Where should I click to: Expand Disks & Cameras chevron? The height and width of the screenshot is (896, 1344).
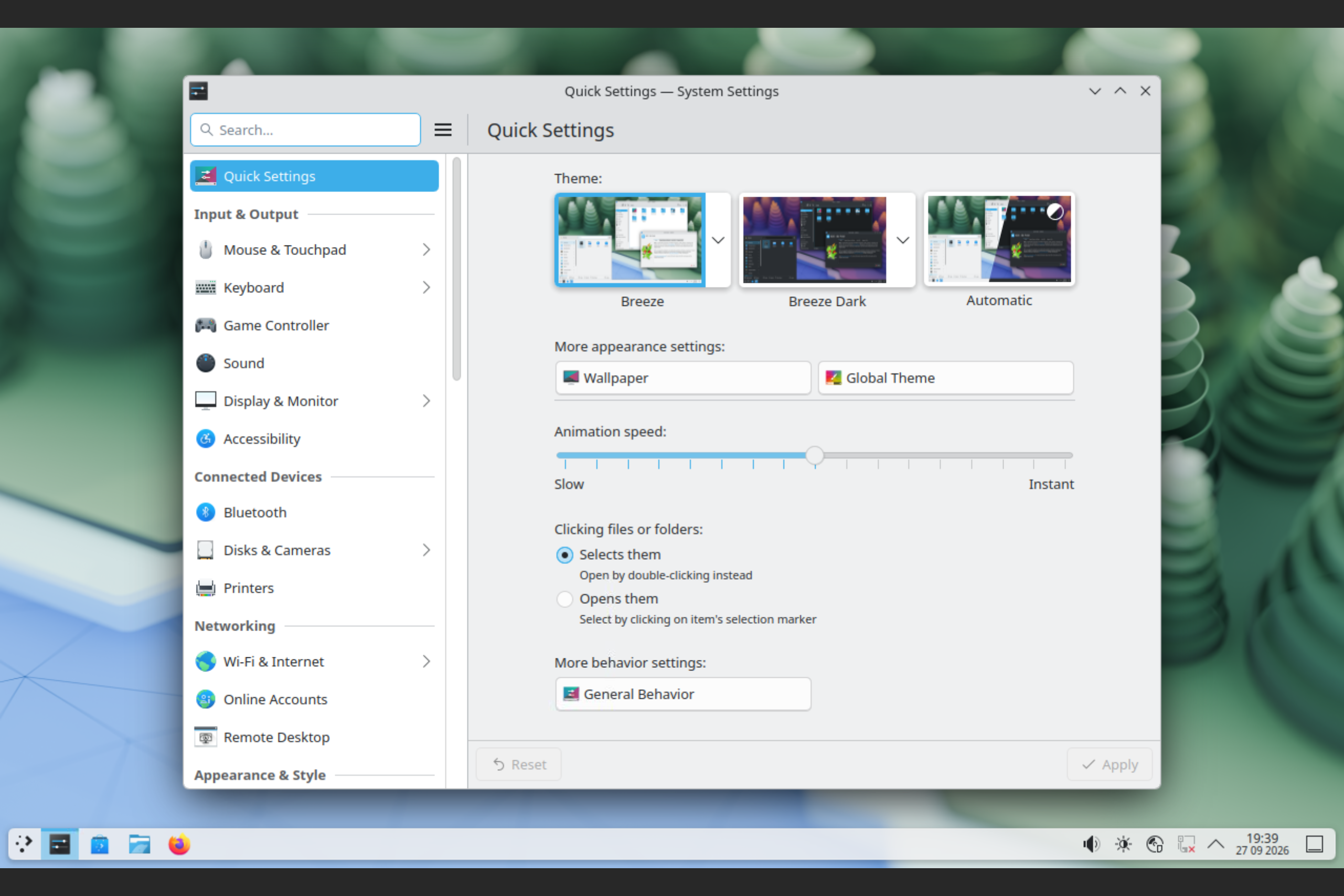tap(426, 550)
